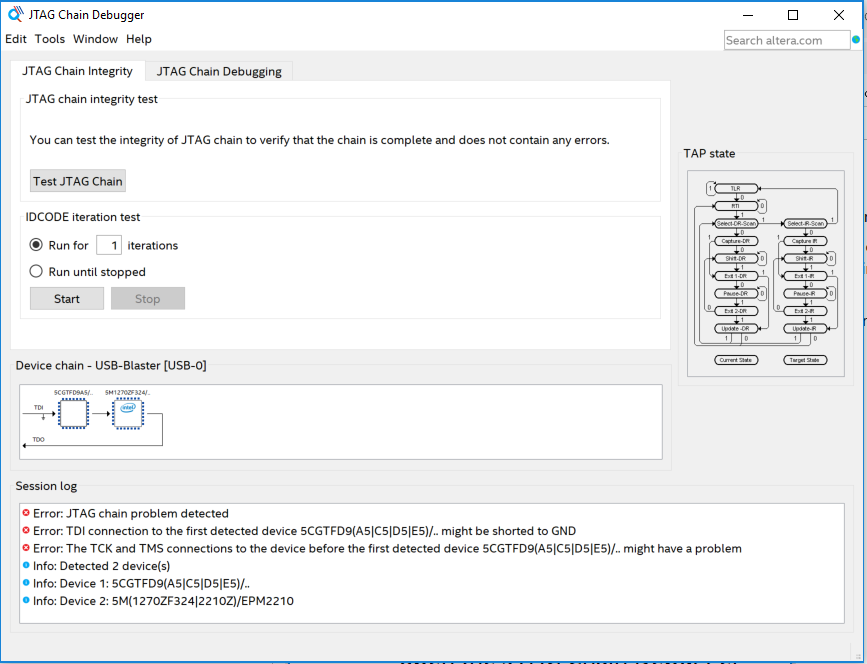The width and height of the screenshot is (867, 664).
Task: Click the Update-DR state node
Action: (735, 328)
